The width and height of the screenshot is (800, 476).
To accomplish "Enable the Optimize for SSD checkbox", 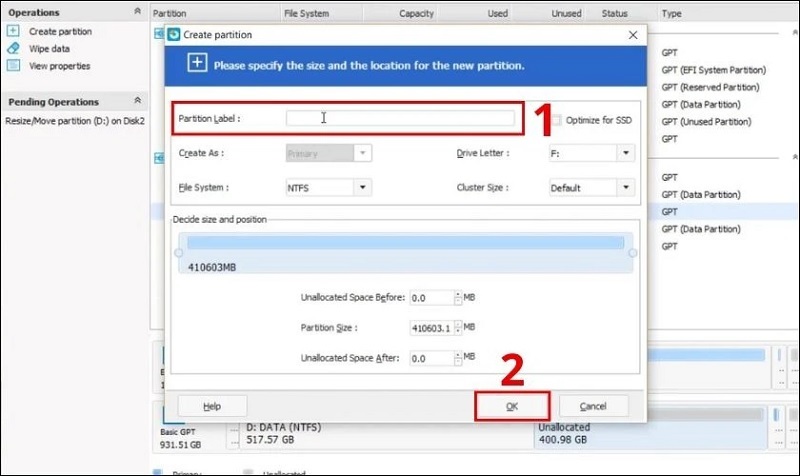I will (557, 120).
